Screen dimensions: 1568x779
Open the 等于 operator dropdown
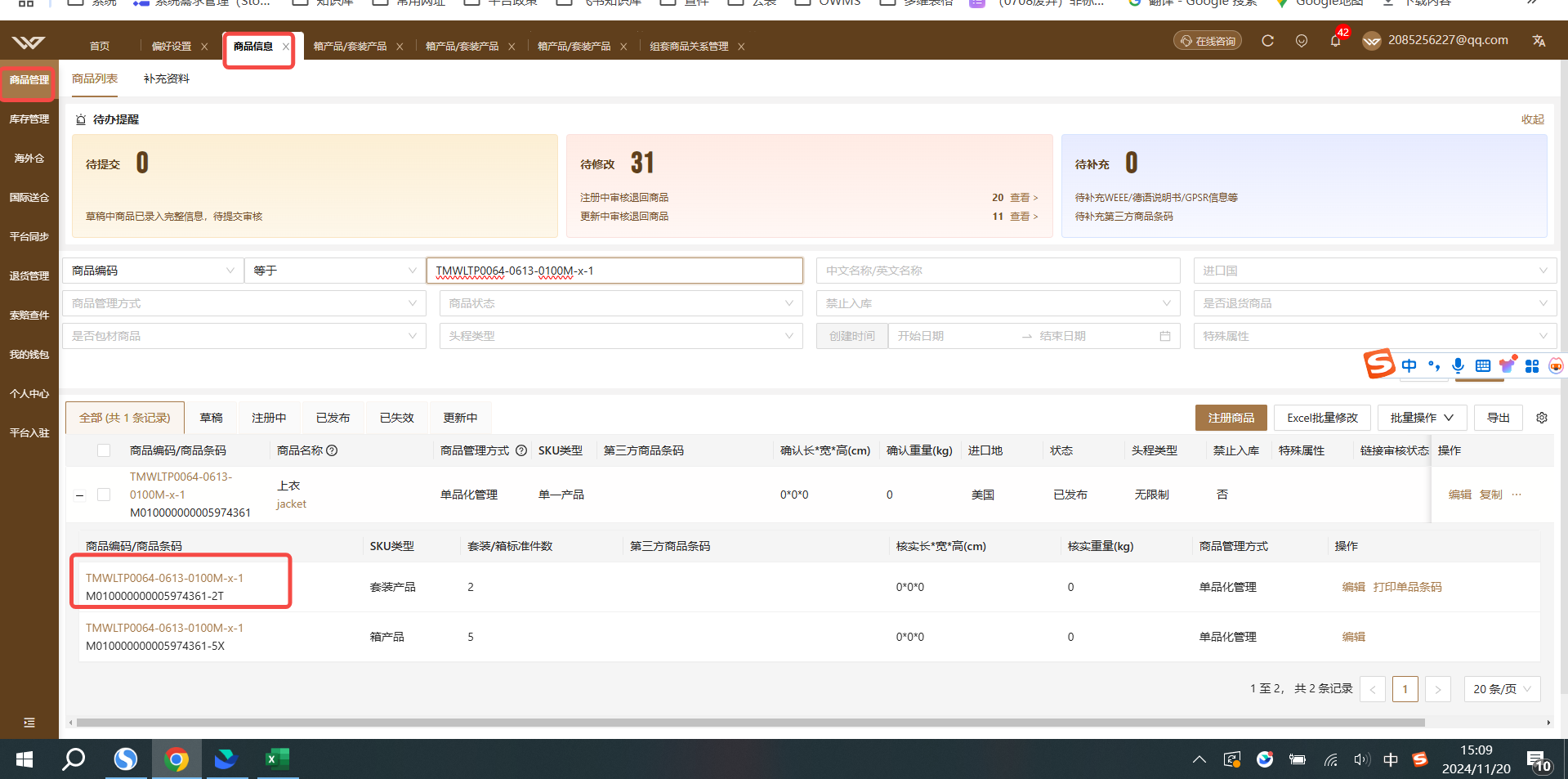[x=334, y=271]
